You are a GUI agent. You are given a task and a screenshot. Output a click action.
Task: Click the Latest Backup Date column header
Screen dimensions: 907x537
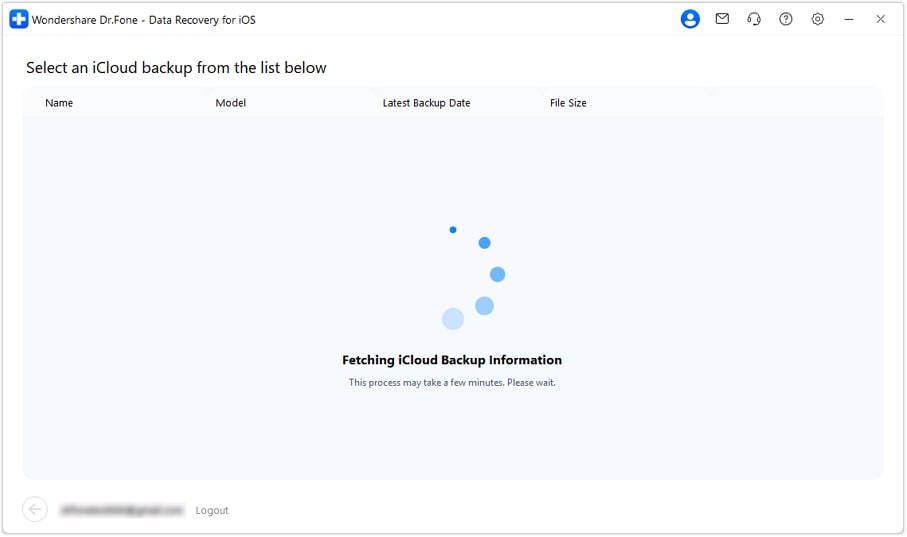click(426, 103)
